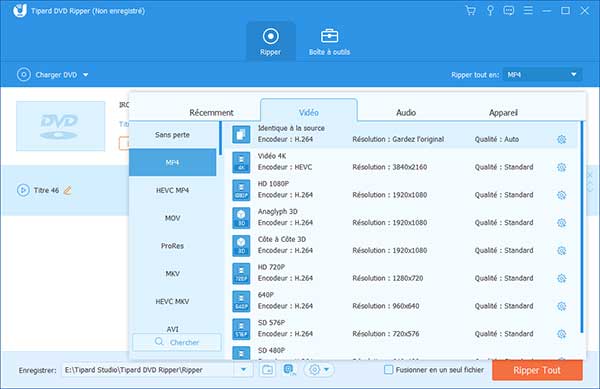600x389 pixels.
Task: Click the Ripper Tout button
Action: click(537, 370)
